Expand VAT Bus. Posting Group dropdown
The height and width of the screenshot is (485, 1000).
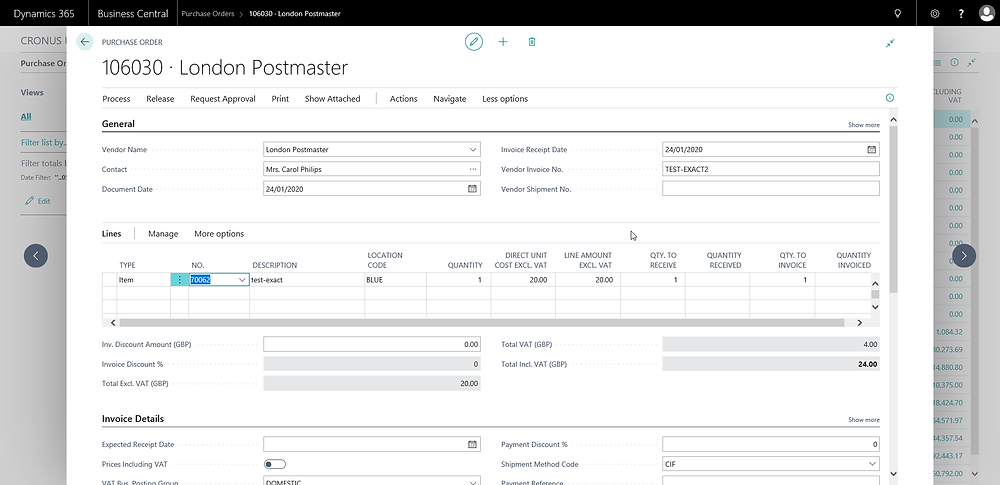coord(473,482)
